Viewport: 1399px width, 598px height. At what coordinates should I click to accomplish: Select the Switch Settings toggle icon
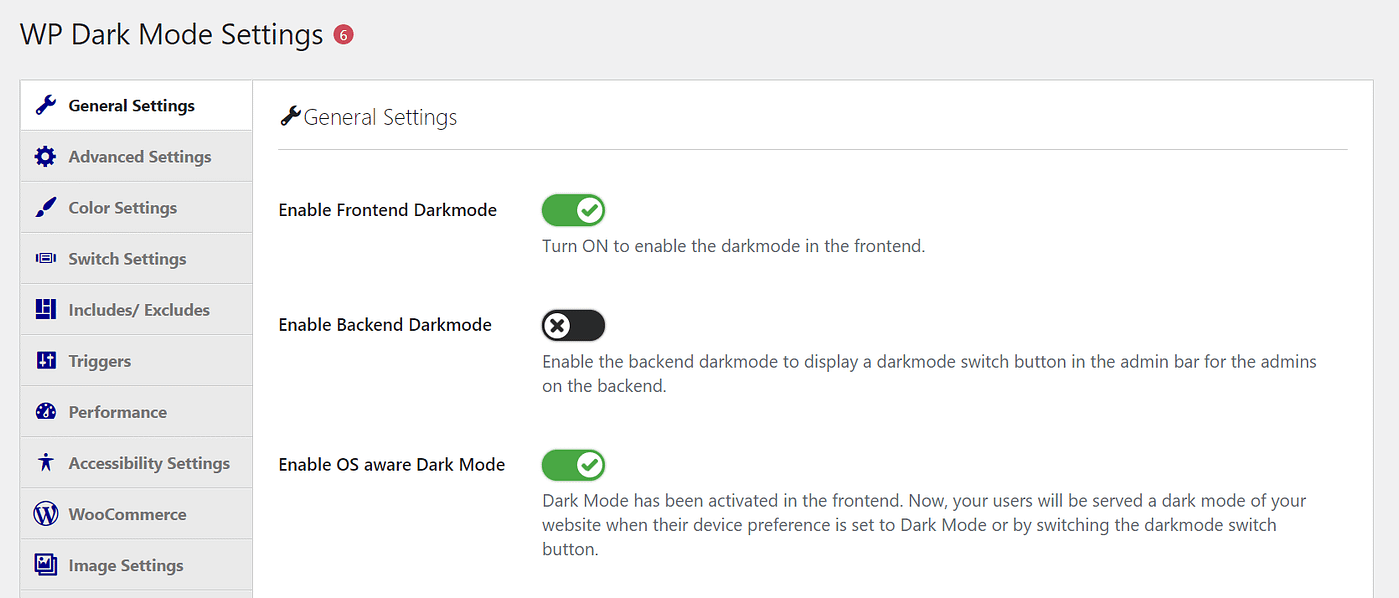pyautogui.click(x=47, y=258)
